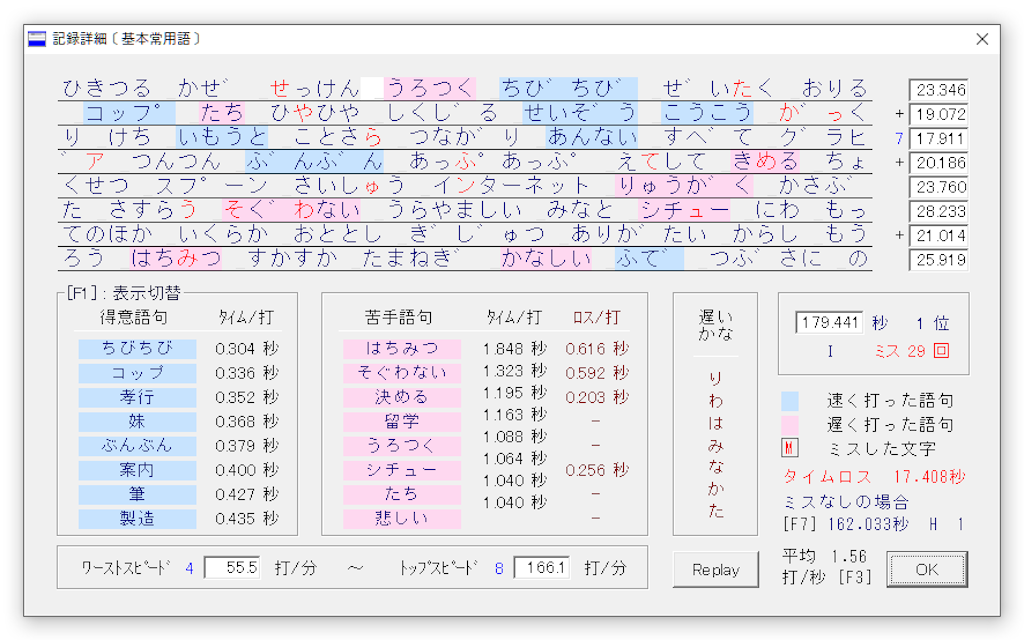Select 留学 in the 苦手語句 list

click(402, 421)
